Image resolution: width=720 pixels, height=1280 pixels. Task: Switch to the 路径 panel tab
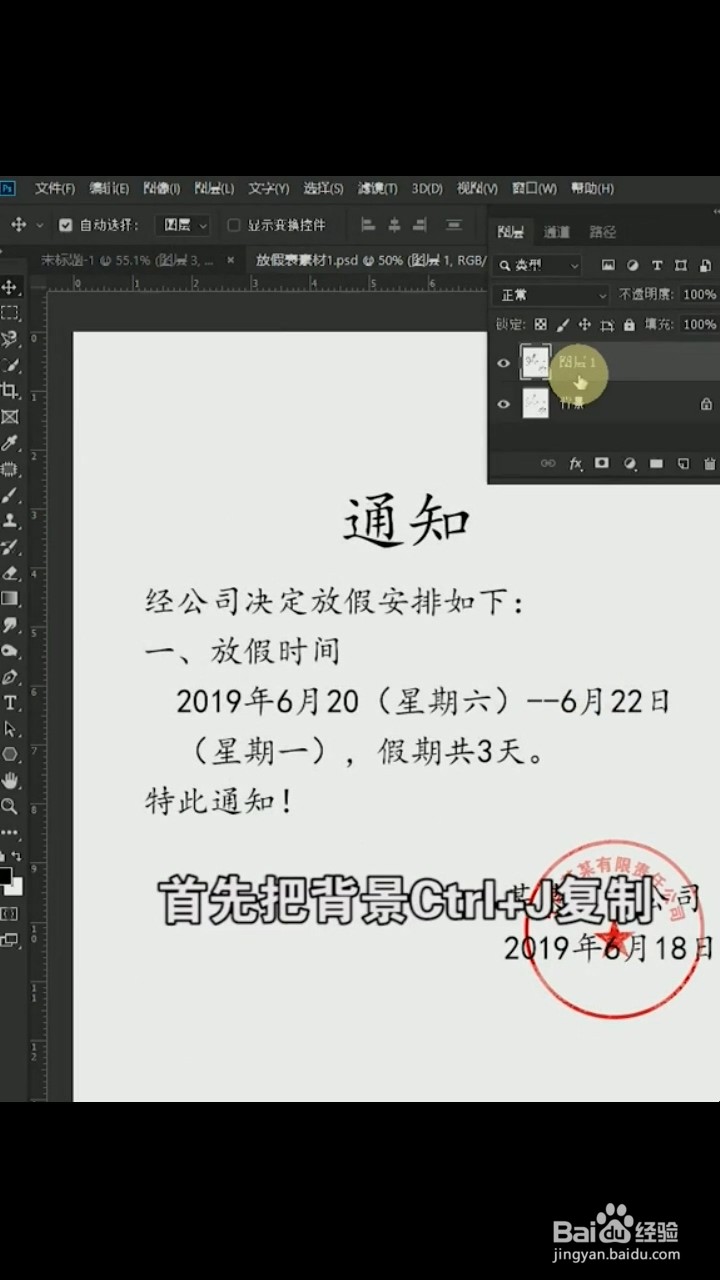(x=603, y=232)
